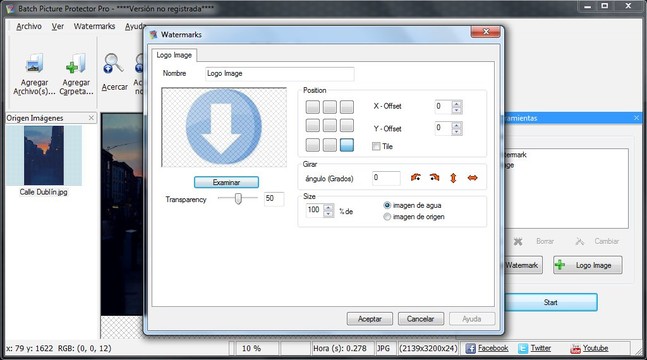Click the Ayuda button in Watermarks dialog

pyautogui.click(x=472, y=319)
